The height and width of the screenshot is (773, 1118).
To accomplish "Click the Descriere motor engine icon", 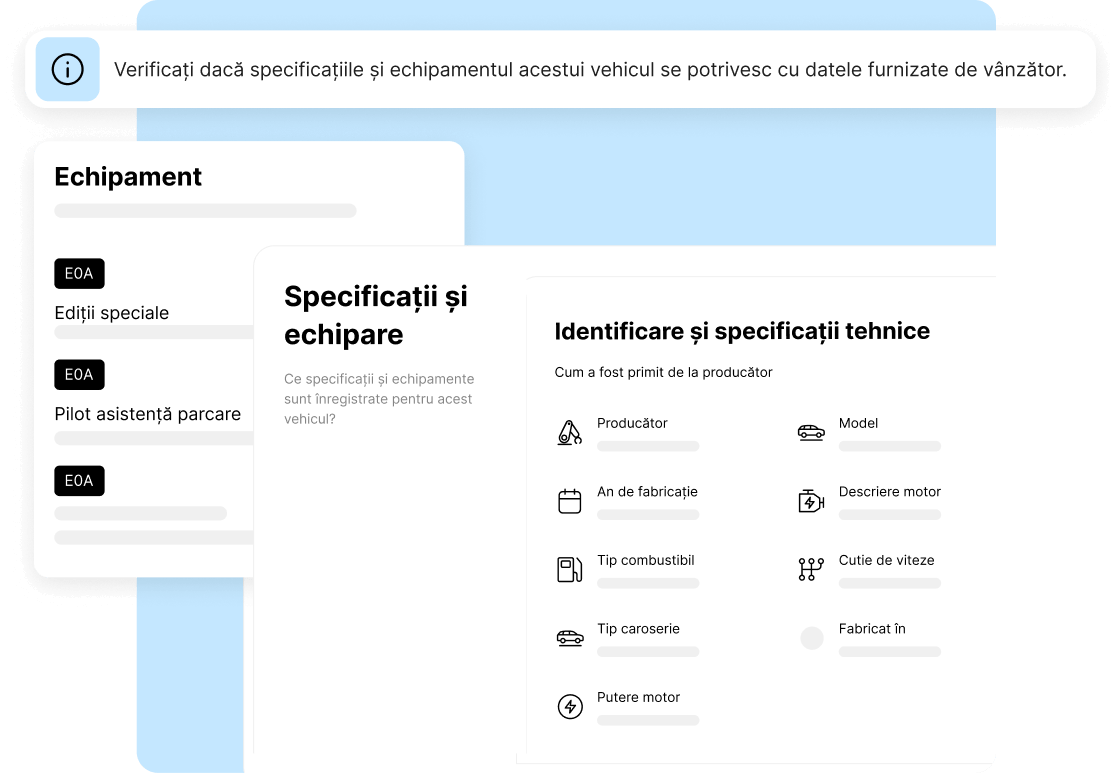I will (811, 501).
